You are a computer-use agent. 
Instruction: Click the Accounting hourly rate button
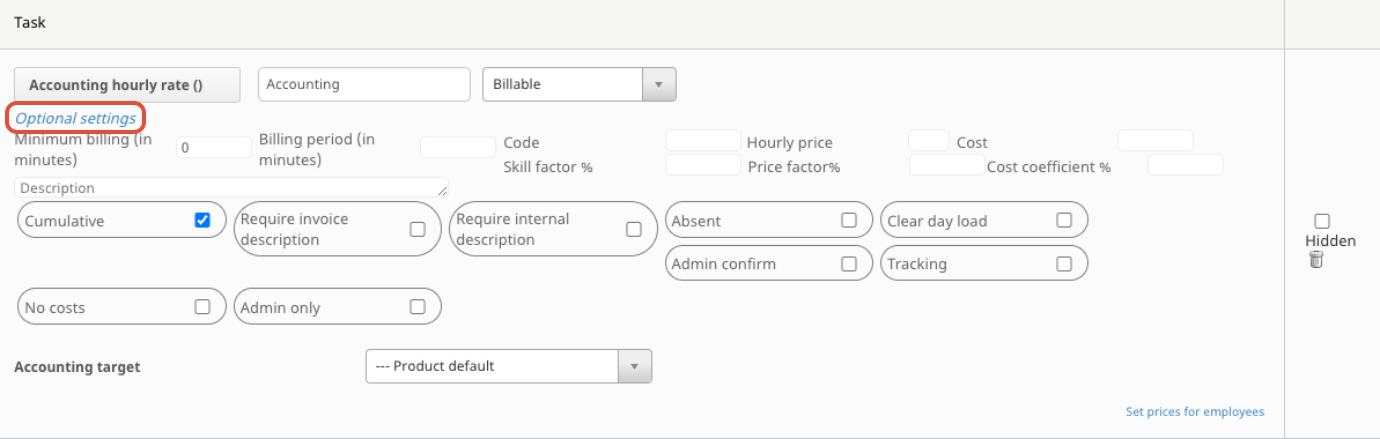[128, 85]
